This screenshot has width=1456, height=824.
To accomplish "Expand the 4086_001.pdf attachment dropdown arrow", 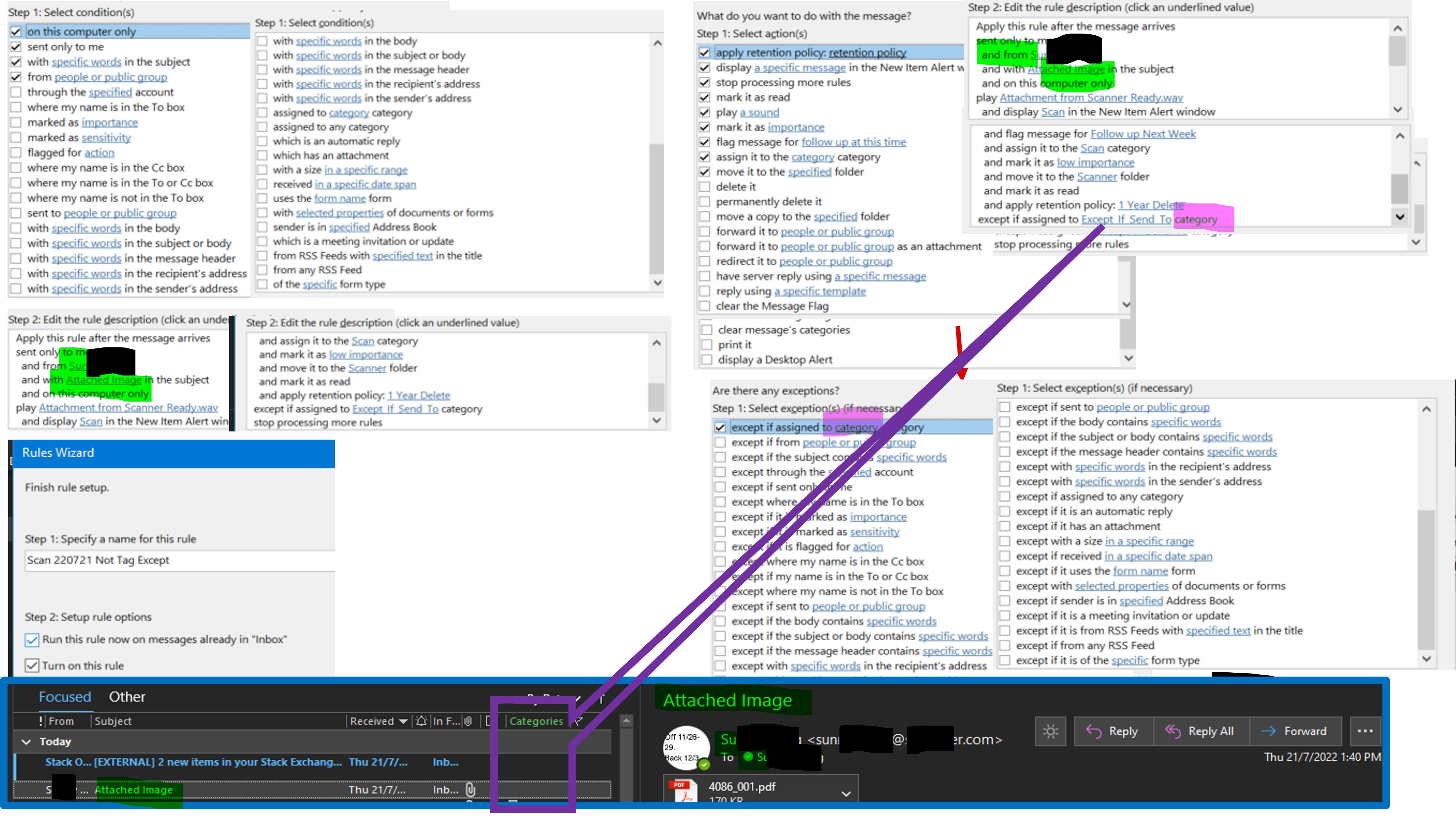I will 846,794.
